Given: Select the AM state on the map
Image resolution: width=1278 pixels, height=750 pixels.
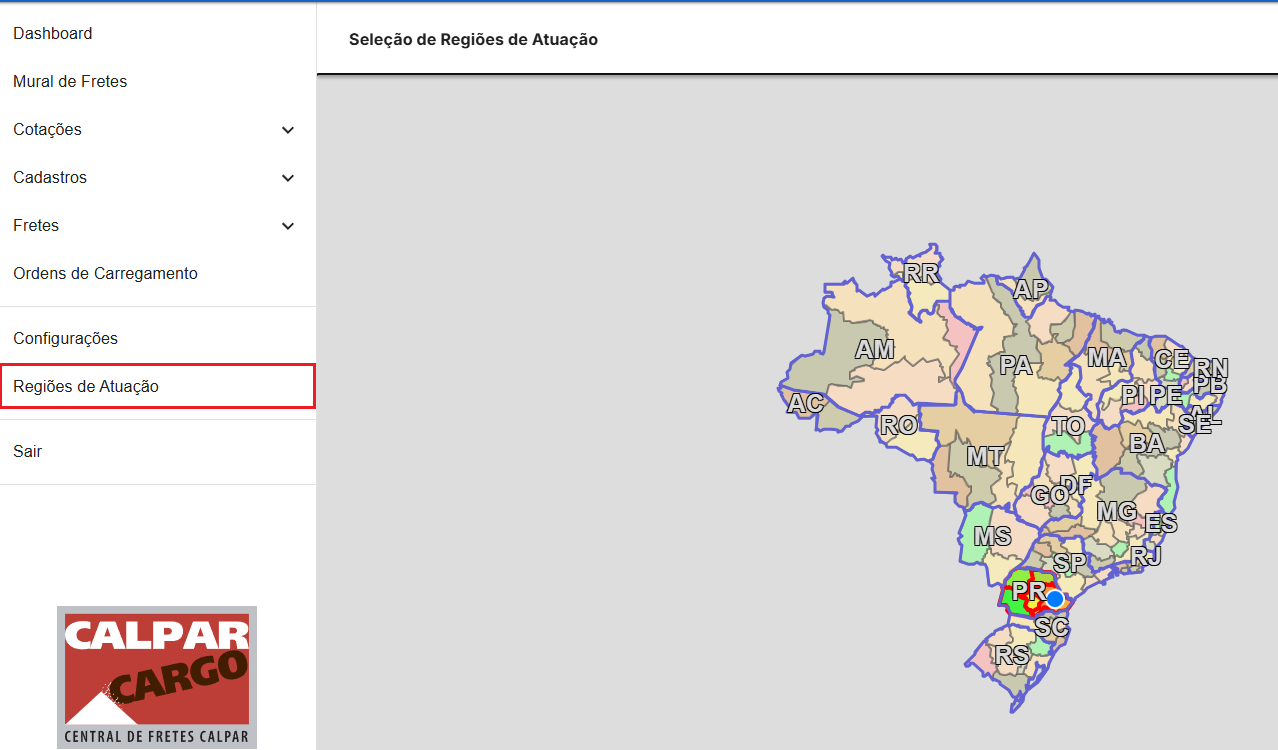Looking at the screenshot, I should coord(874,350).
